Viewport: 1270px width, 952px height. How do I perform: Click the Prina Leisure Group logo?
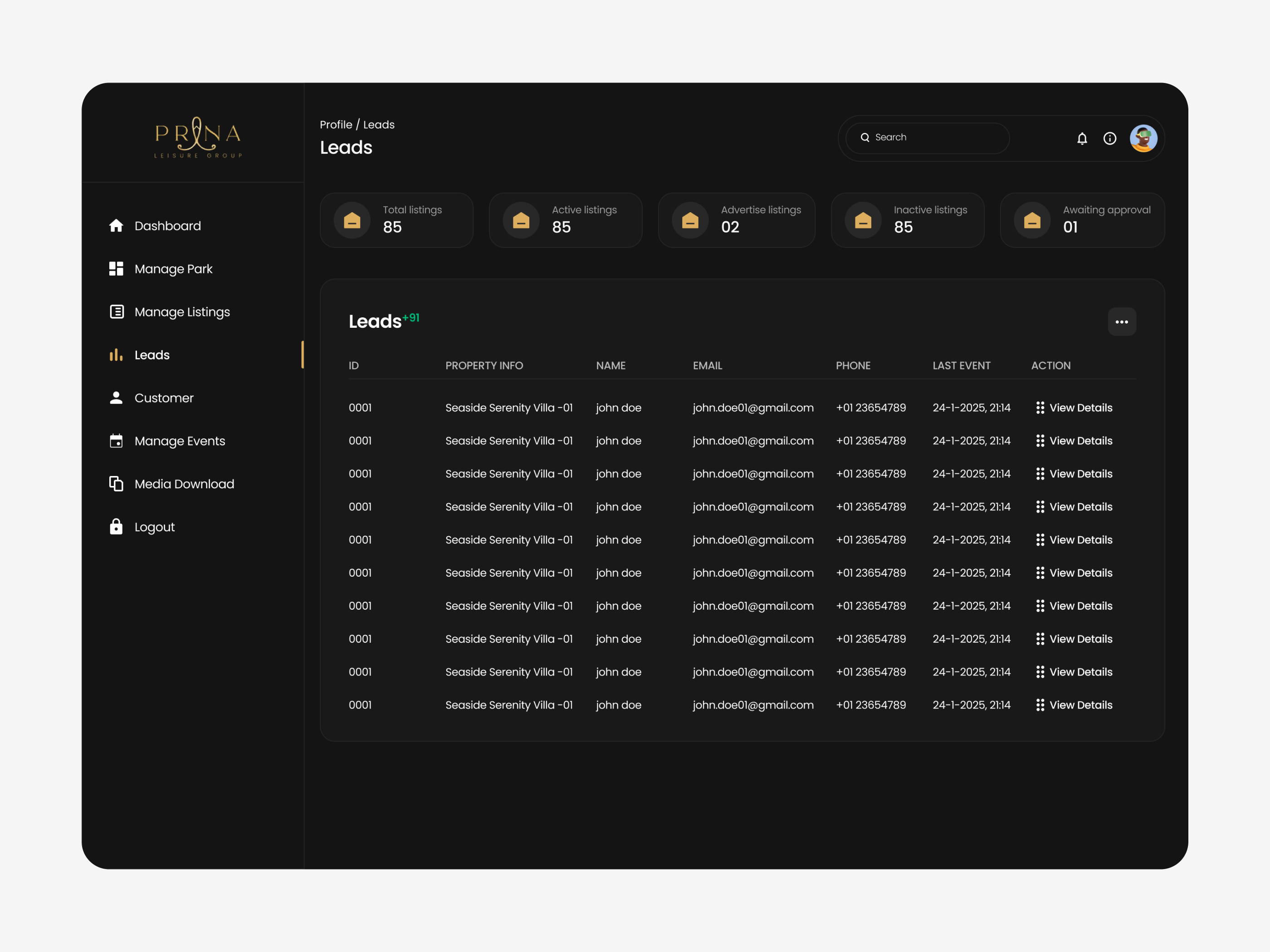click(198, 138)
